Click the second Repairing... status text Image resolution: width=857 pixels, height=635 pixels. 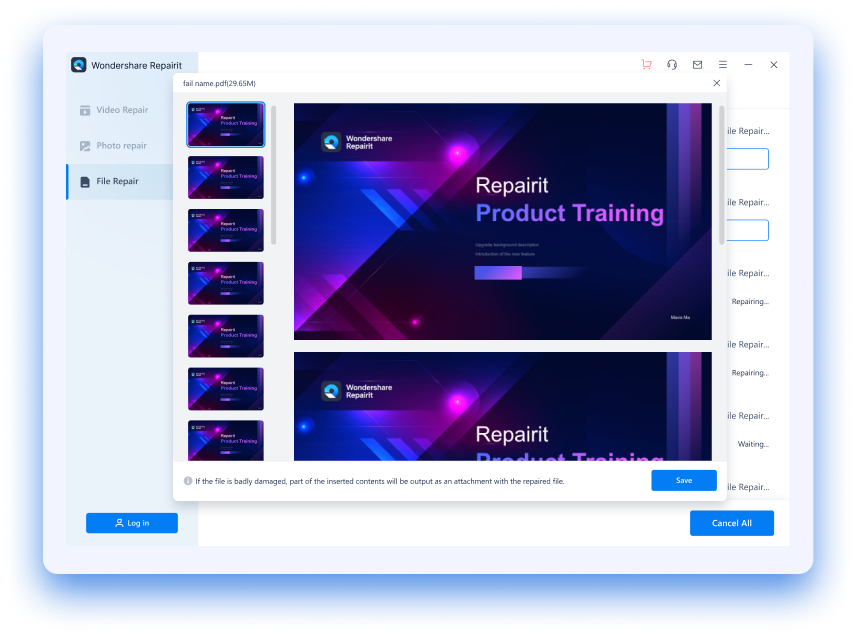pyautogui.click(x=750, y=373)
